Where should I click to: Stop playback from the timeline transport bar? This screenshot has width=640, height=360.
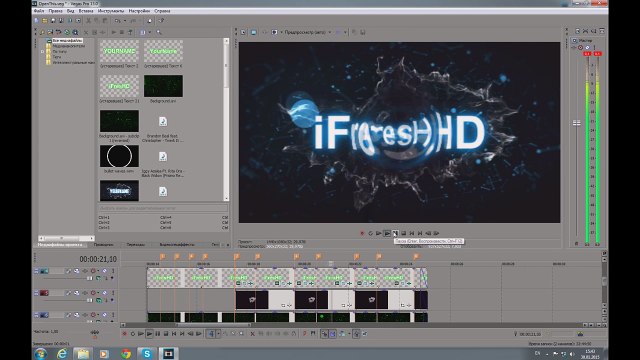click(x=166, y=334)
